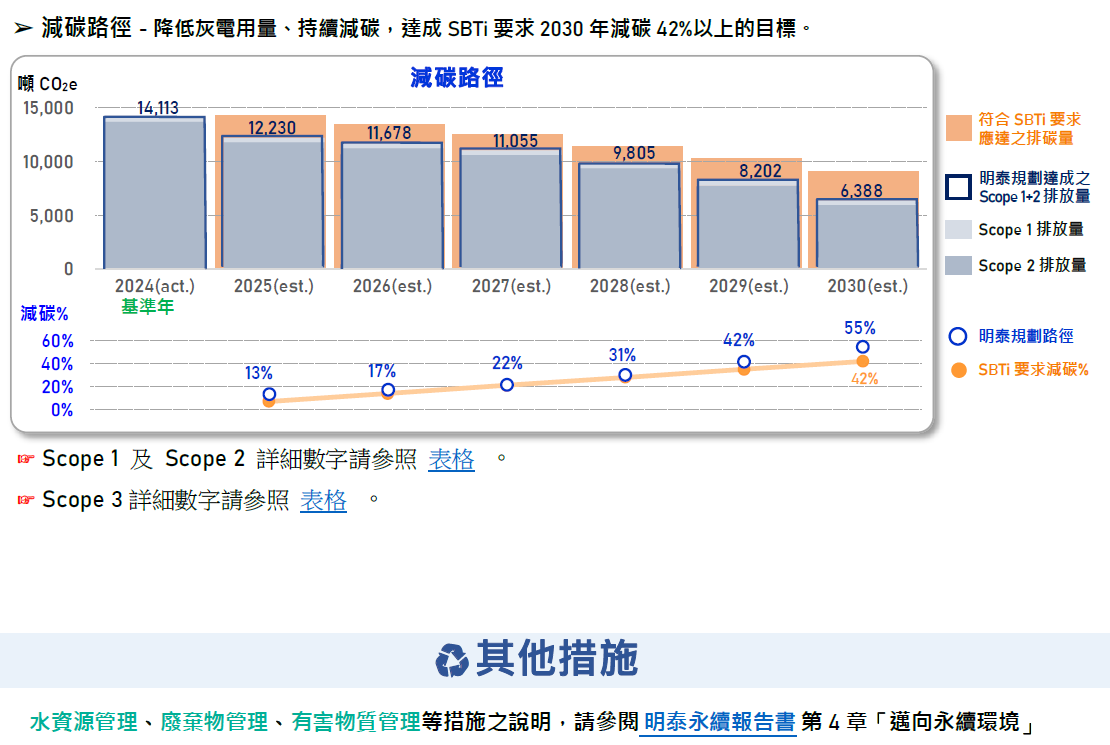Viewport: 1110px width, 745px height.
Task: Select the 2030(est.) bar labeled 6,388
Action: (x=867, y=234)
